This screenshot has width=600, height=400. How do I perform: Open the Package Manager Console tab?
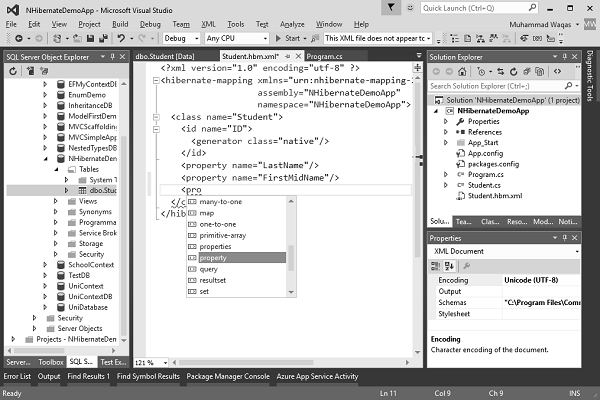tap(228, 376)
